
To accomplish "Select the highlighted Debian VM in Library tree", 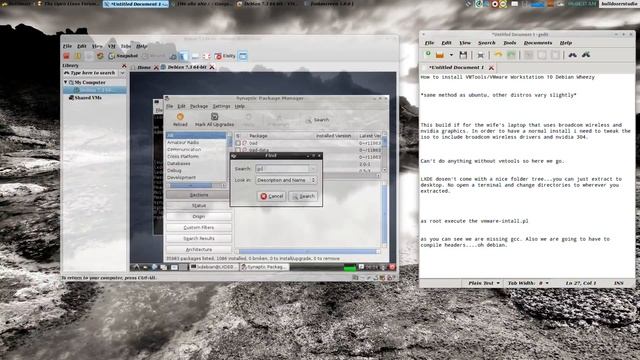I will point(94,90).
